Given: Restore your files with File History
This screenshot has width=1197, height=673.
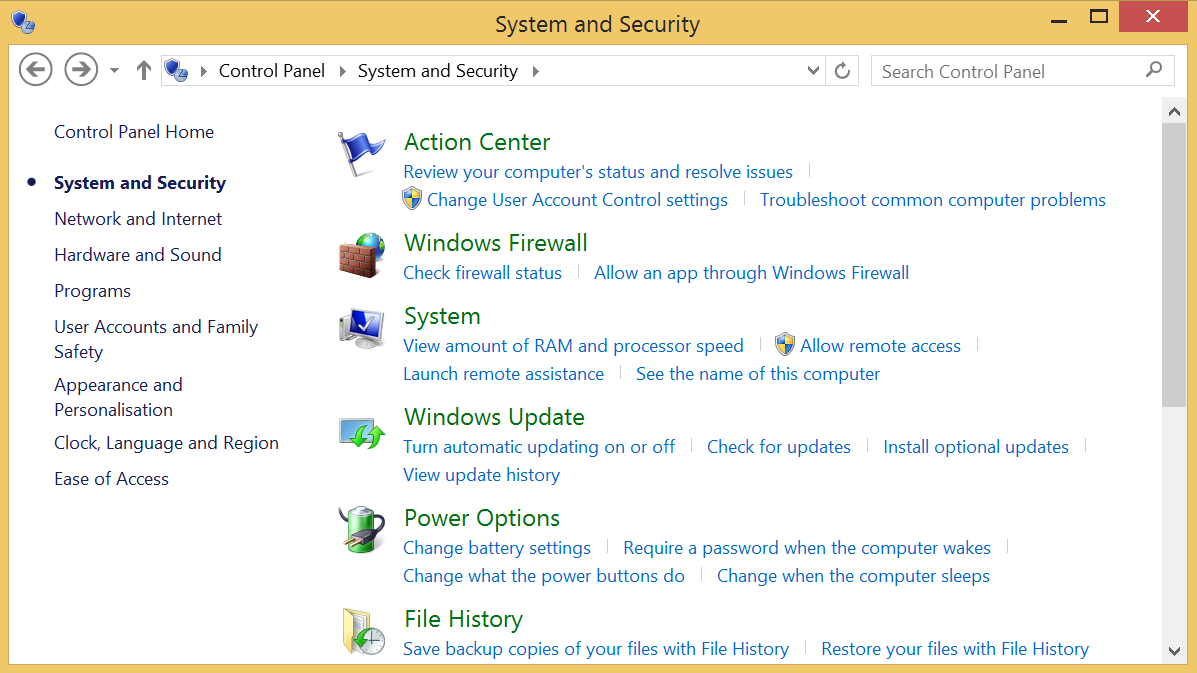Looking at the screenshot, I should [954, 649].
